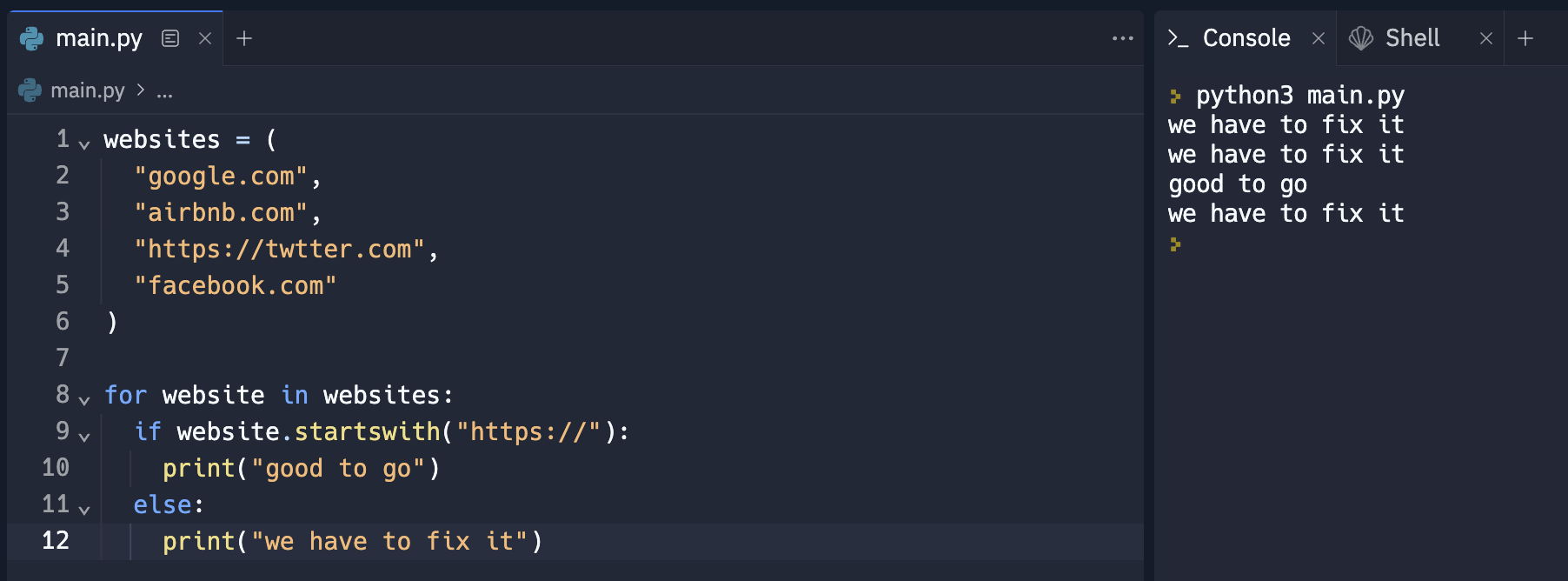
Task: Close the Shell tab
Action: pyautogui.click(x=1486, y=38)
